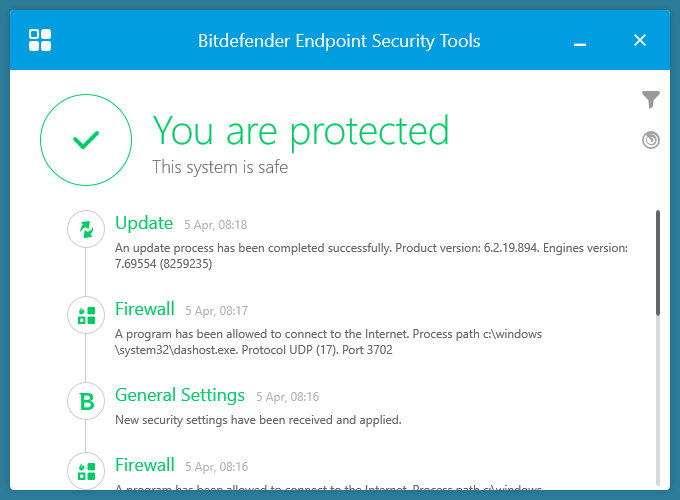Select the bottom Firewall event heading

145,465
